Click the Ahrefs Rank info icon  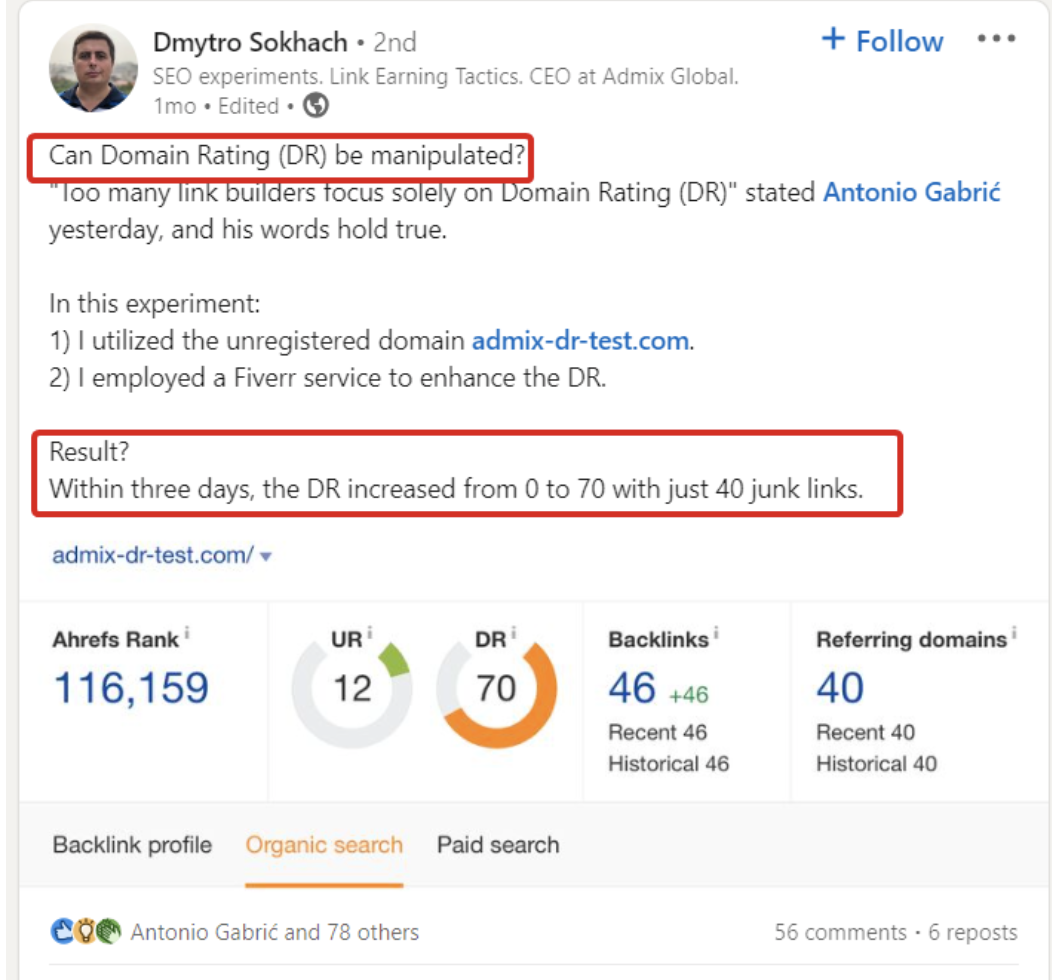(187, 633)
